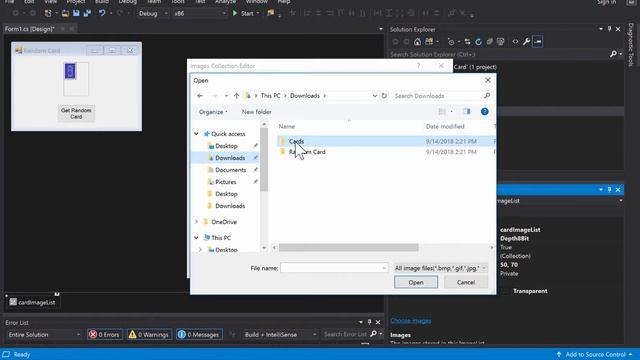This screenshot has width=640, height=360.
Task: Expand OneDrive tree node
Action: pyautogui.click(x=196, y=222)
